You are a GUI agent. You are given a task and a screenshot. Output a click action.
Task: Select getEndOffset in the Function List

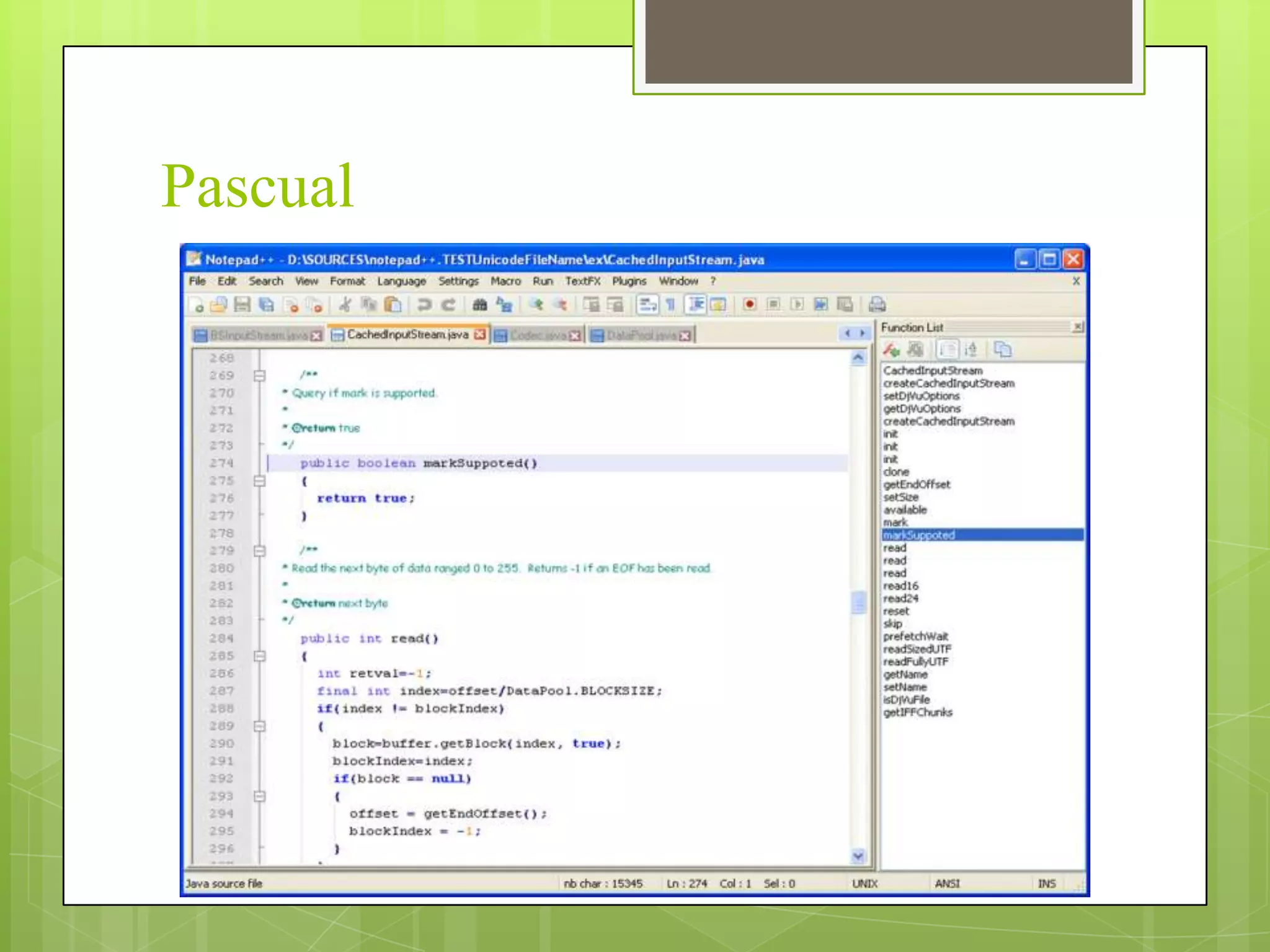click(x=917, y=485)
